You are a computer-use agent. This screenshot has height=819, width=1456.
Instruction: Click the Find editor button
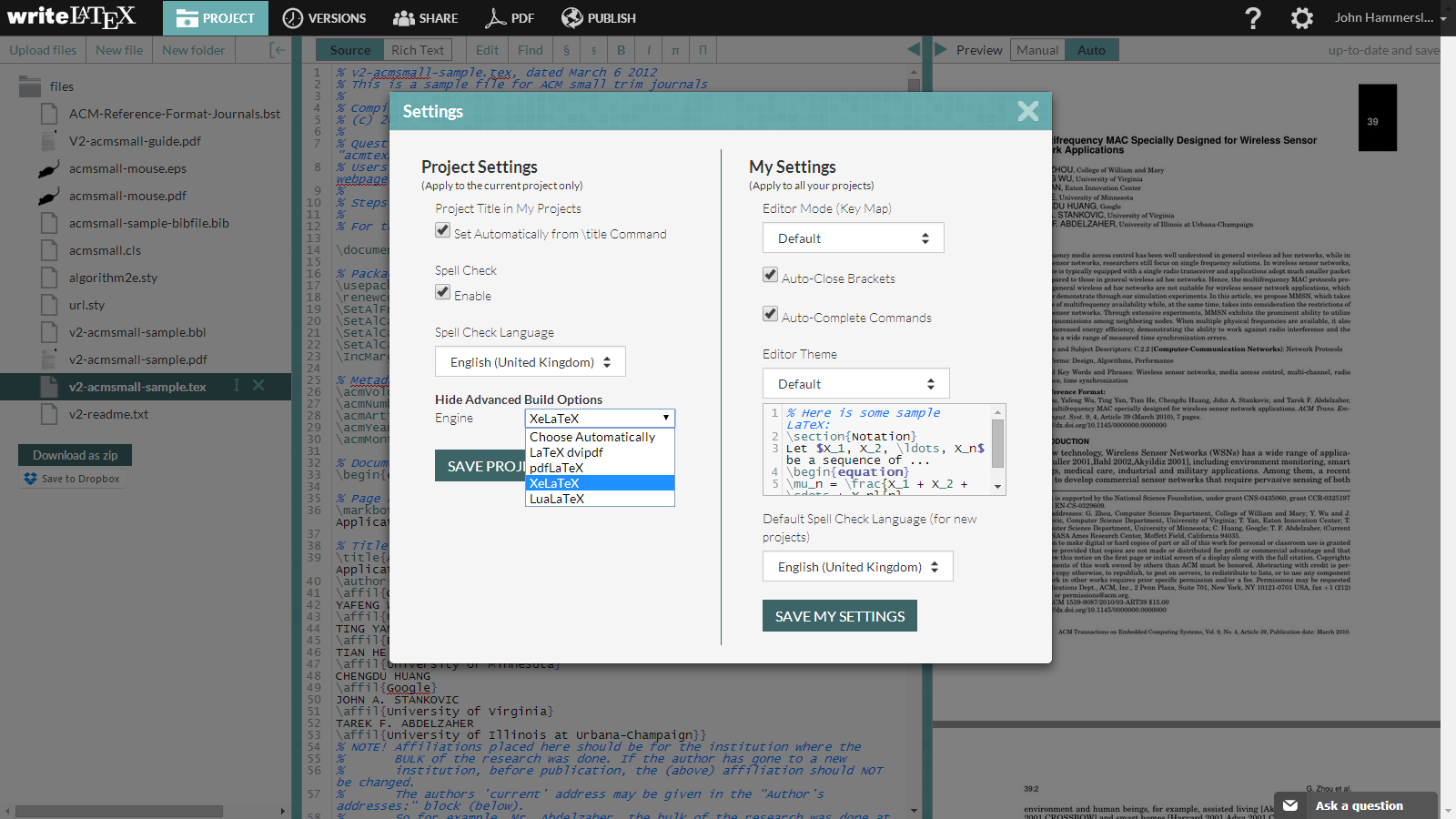[x=531, y=50]
